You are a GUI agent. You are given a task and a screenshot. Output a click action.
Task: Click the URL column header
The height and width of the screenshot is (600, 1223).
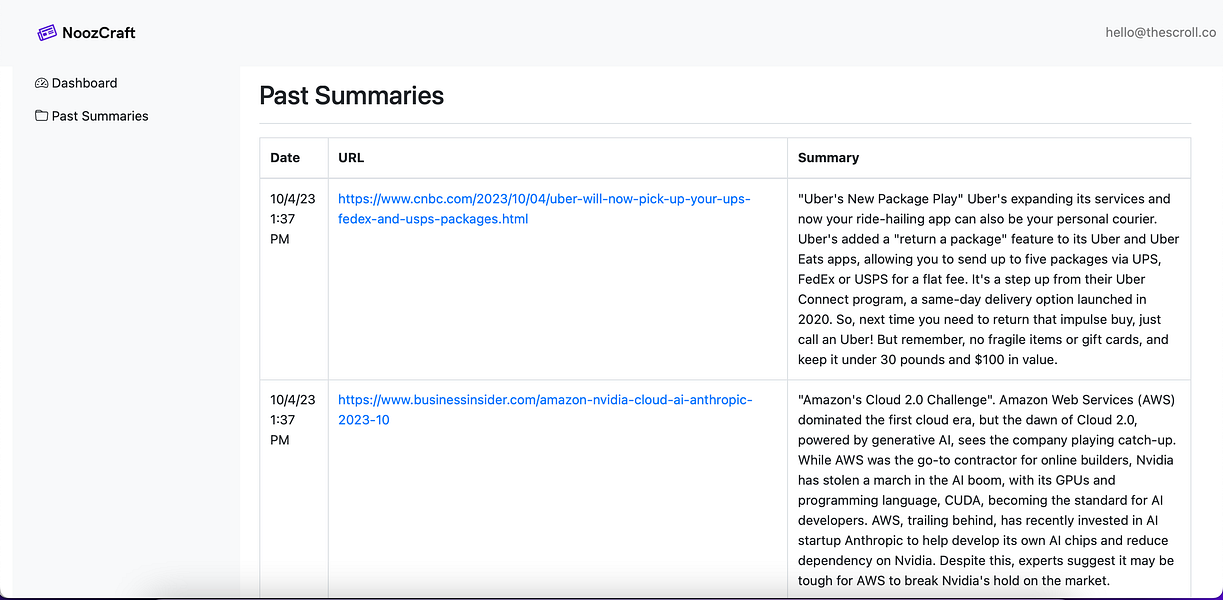[351, 158]
